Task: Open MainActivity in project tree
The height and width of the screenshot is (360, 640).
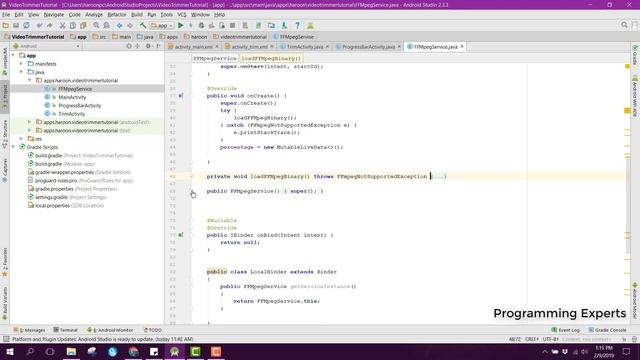Action: (x=72, y=97)
